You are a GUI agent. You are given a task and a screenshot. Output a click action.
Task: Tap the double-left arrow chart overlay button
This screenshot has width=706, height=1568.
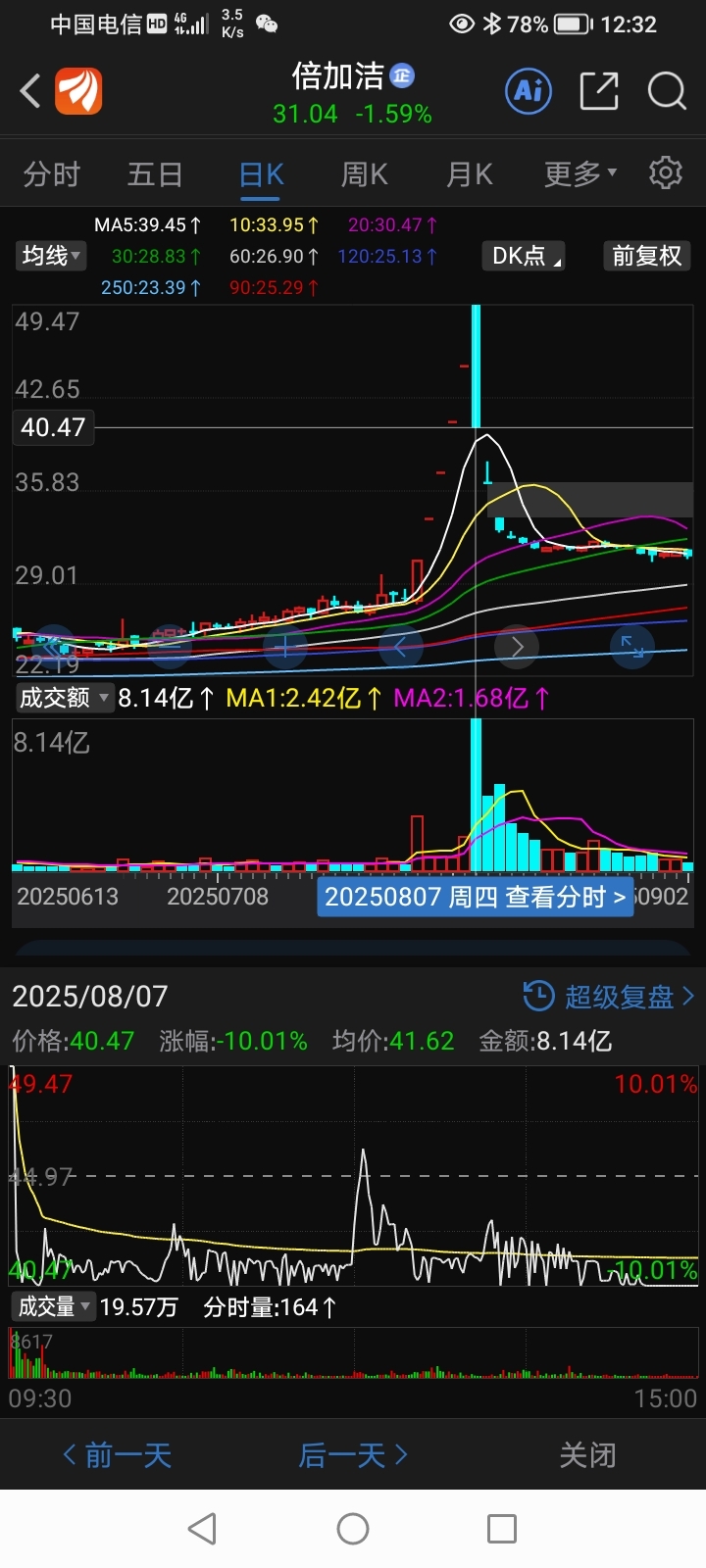coord(54,647)
